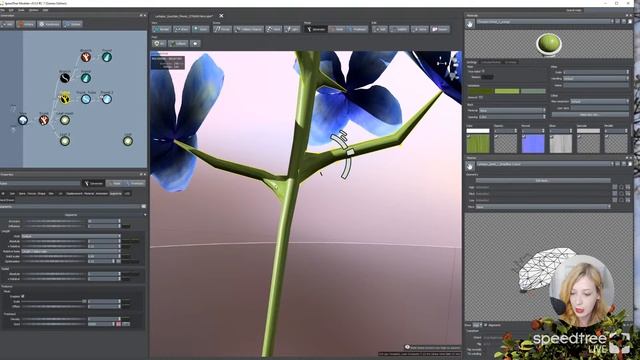Open the Max resolution dropdown
This screenshot has width=640, height=360.
coord(599,101)
